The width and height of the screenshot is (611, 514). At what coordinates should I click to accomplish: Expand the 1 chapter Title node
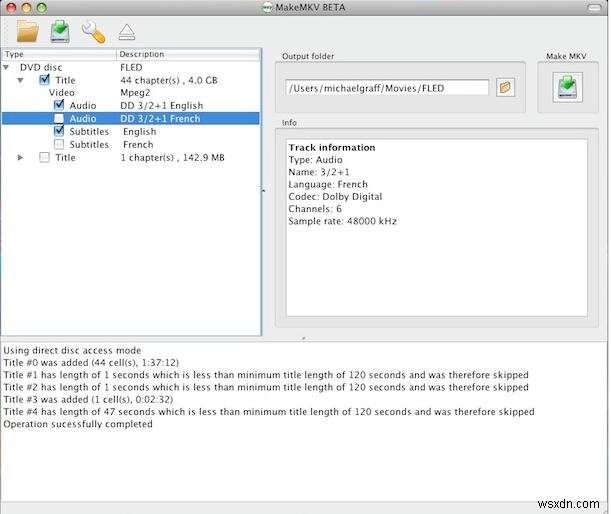pyautogui.click(x=20, y=157)
